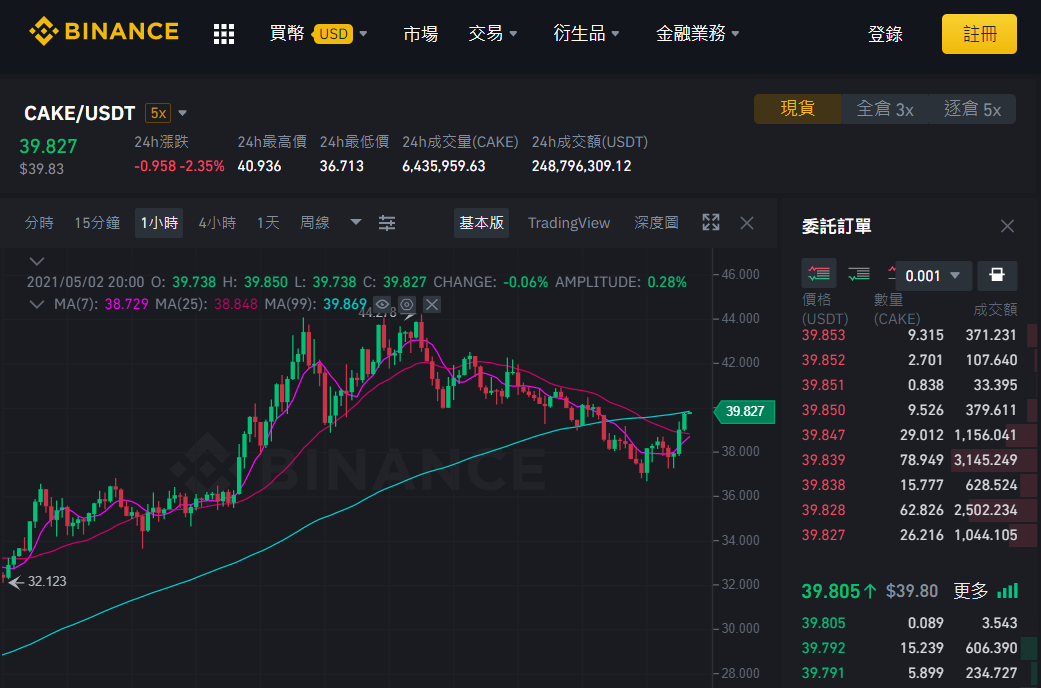1041x688 pixels.
Task: Click 更多 in order book
Action: coord(971,590)
